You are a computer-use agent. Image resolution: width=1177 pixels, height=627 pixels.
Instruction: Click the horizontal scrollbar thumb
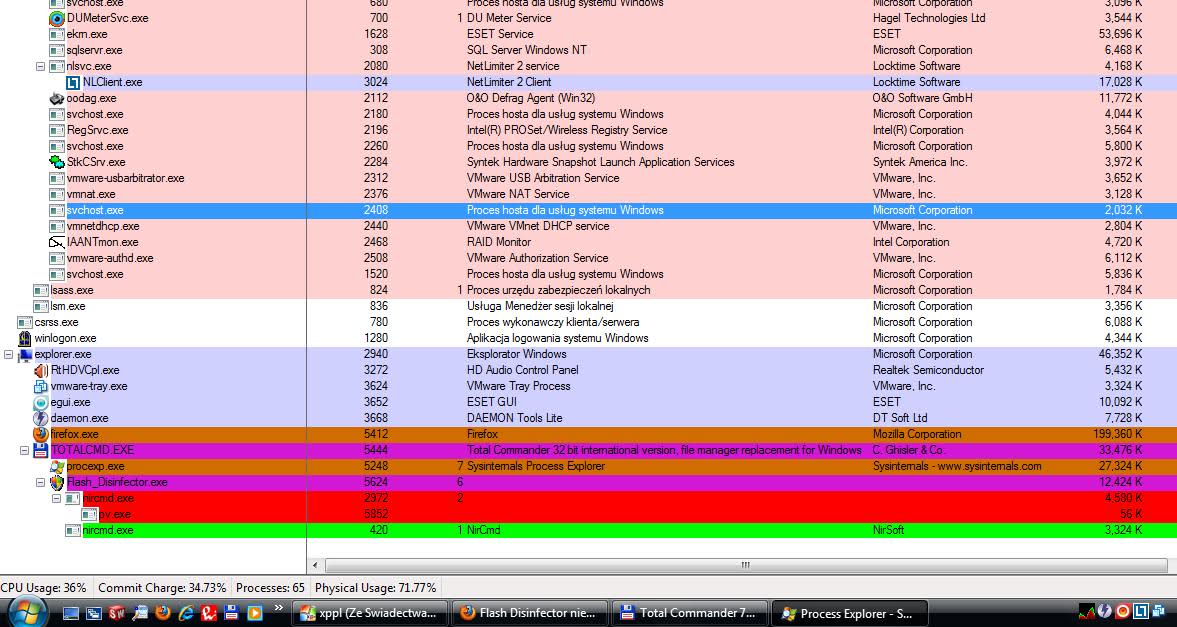coord(745,565)
